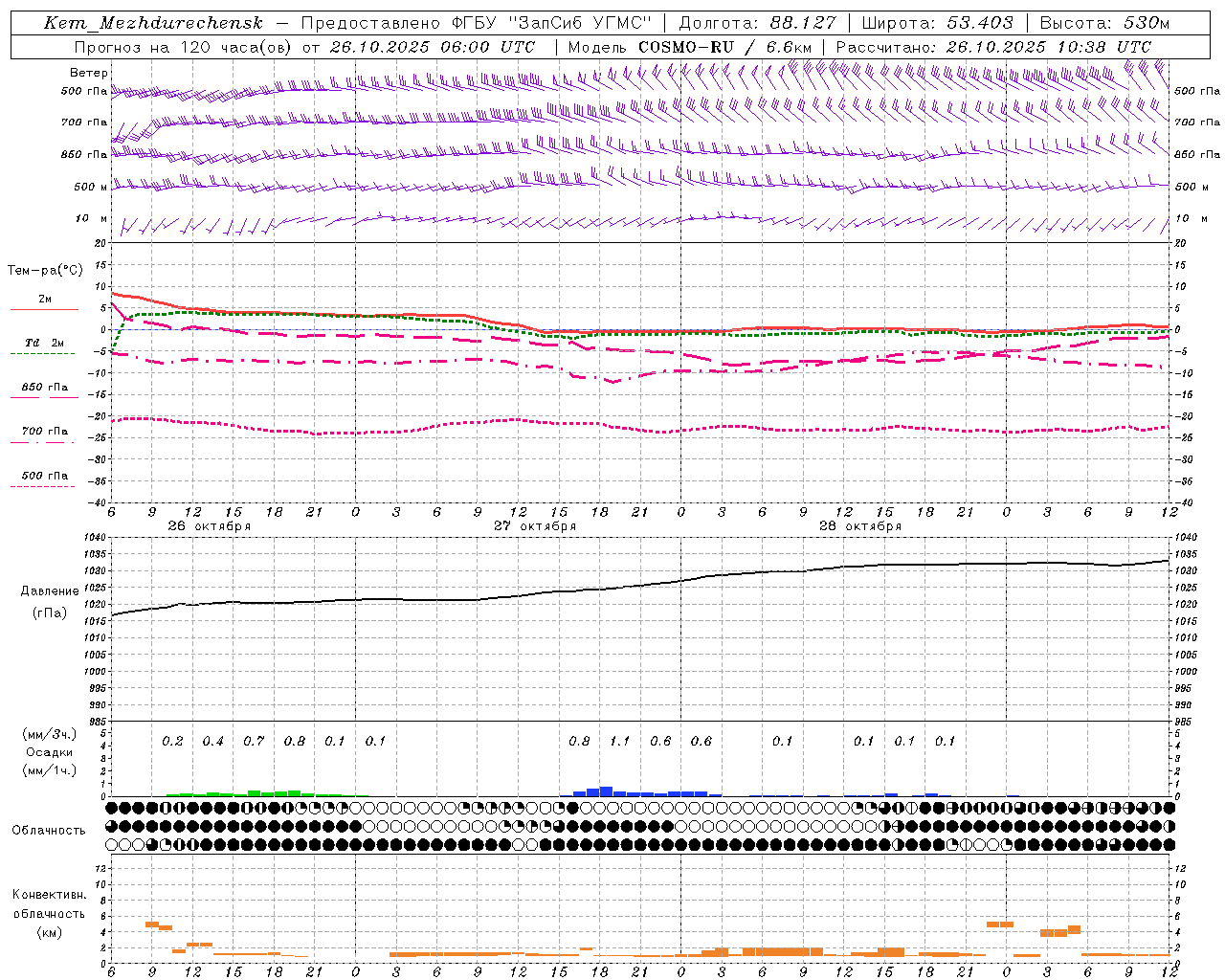The height and width of the screenshot is (980, 1225).
Task: Click the Давление pressure chart label
Action: click(50, 591)
